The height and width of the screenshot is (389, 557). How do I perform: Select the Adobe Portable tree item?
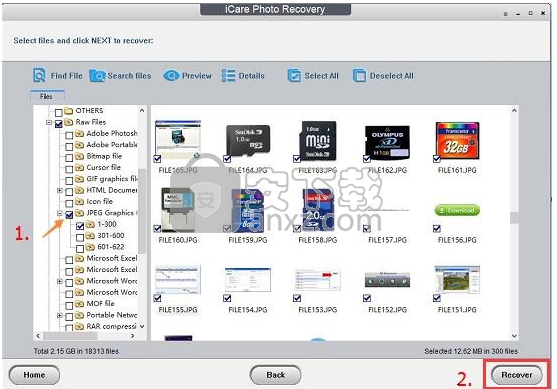coord(112,145)
